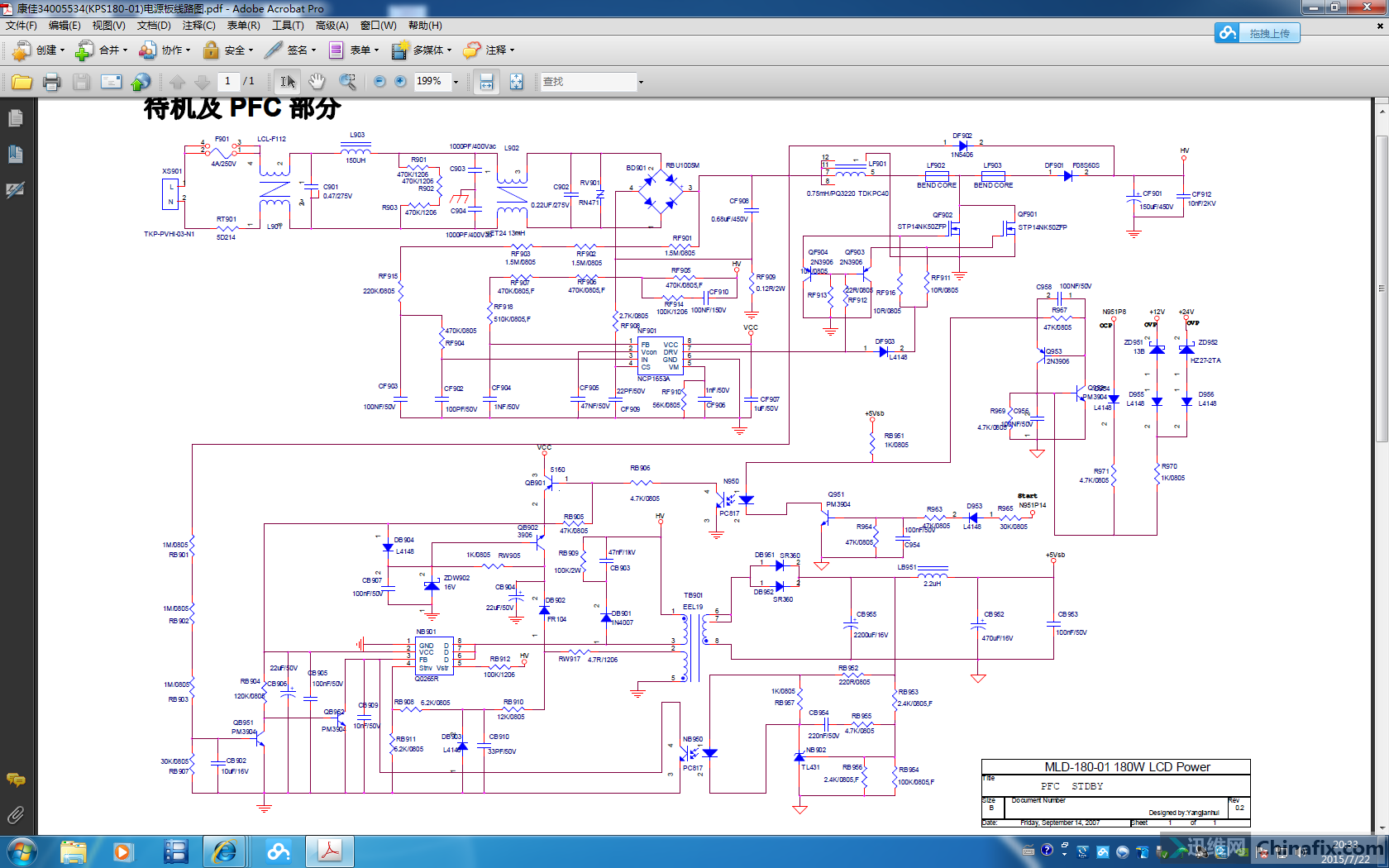This screenshot has height=868, width=1389.
Task: Click the 合并 combine files icon
Action: tap(84, 50)
